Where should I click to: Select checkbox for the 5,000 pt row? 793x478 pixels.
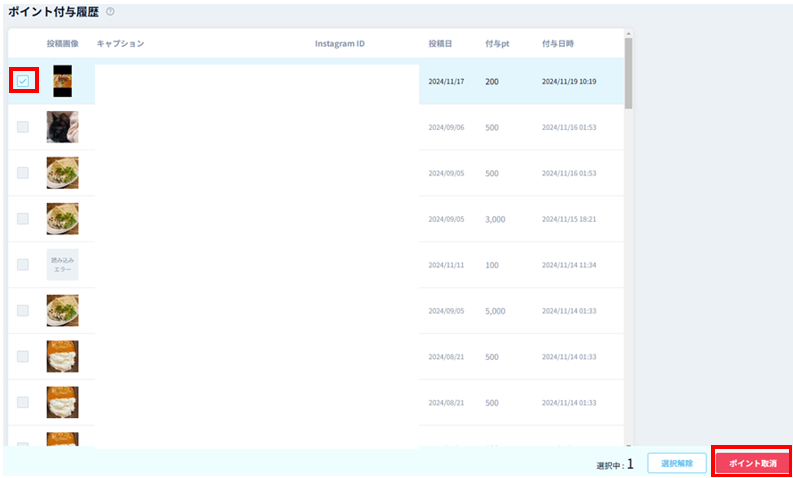click(23, 310)
